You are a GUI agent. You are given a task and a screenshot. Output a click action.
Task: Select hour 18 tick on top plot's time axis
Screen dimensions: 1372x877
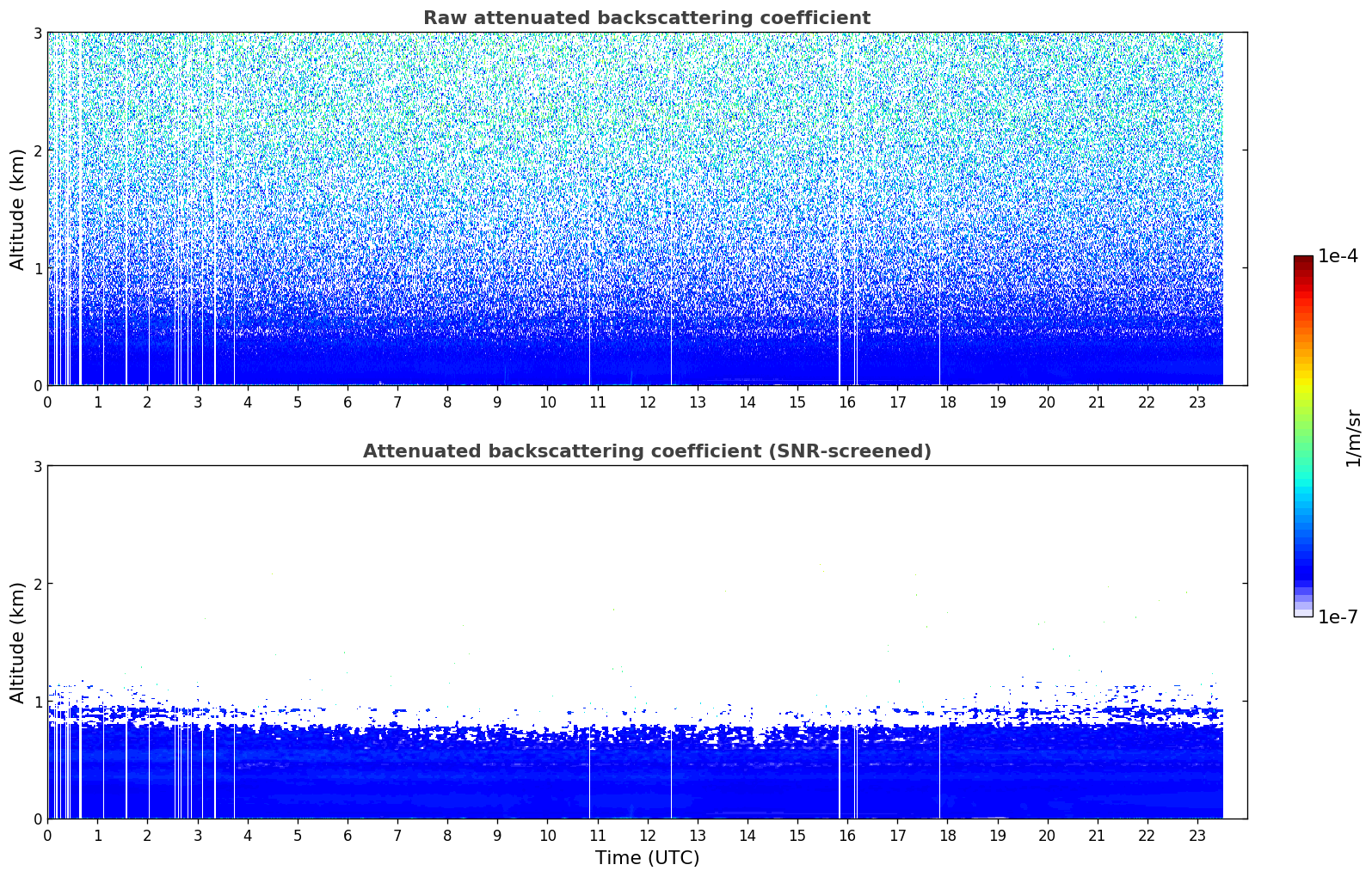947,402
